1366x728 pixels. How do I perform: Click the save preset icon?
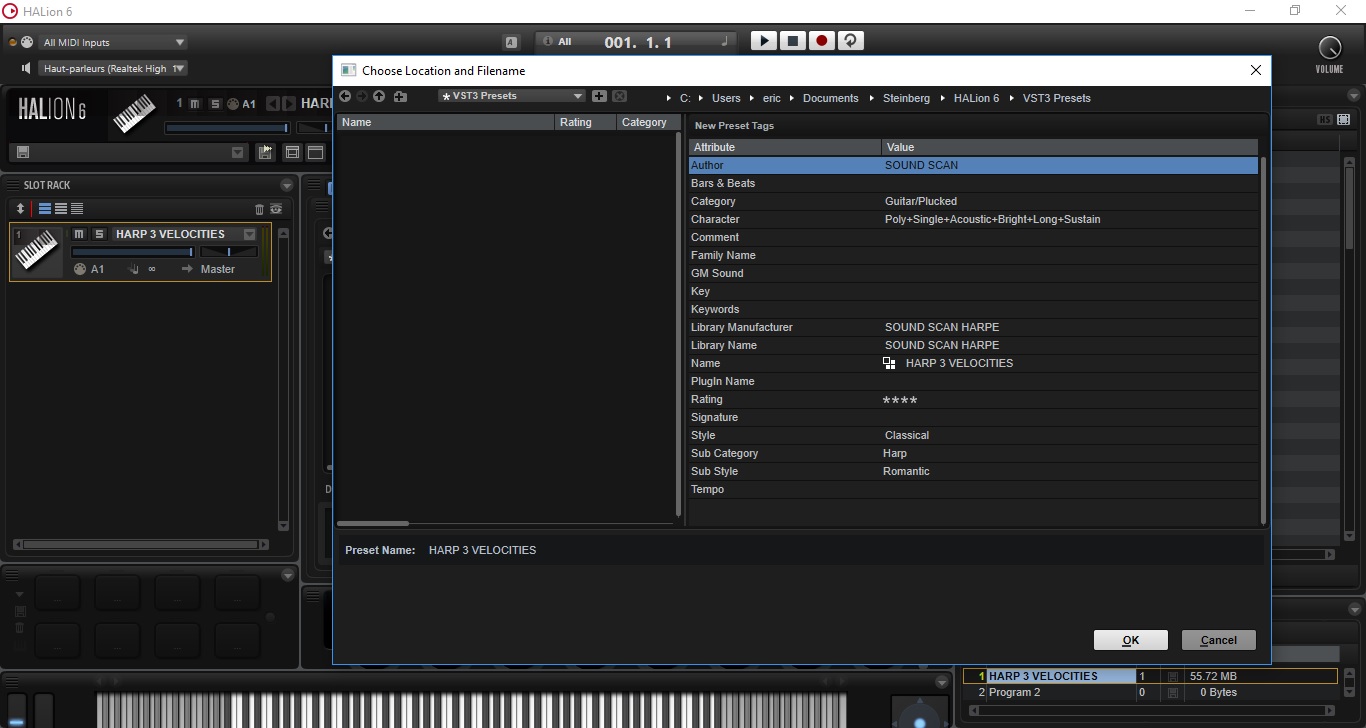[266, 152]
